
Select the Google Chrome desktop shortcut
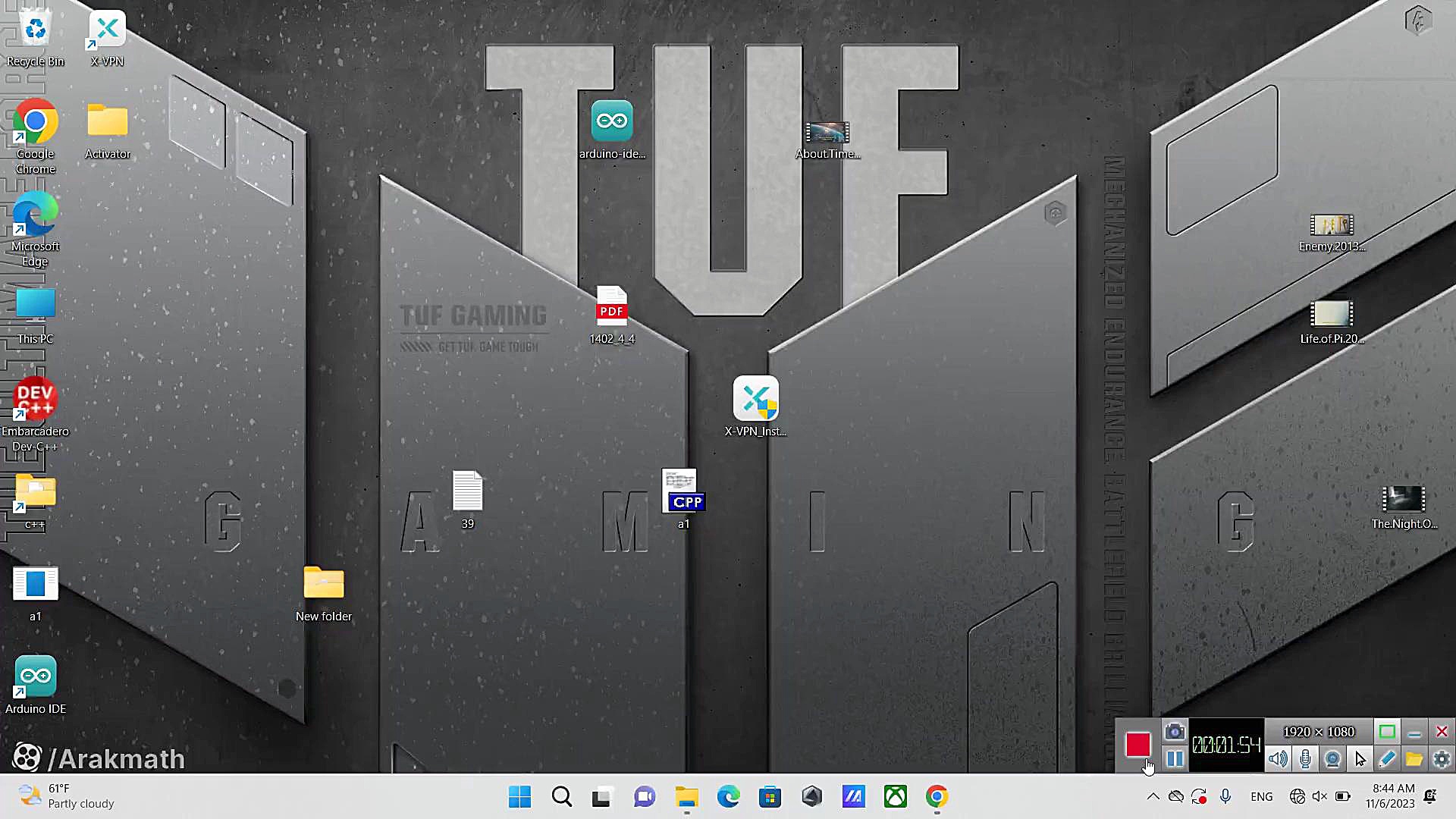coord(35,138)
